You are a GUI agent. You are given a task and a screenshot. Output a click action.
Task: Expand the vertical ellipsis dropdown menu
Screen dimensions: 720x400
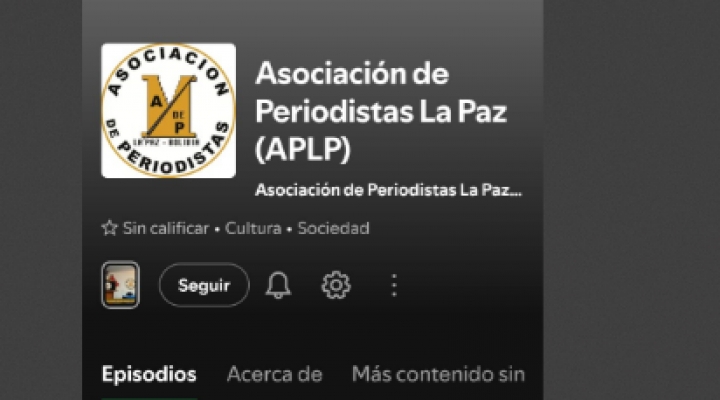[394, 285]
